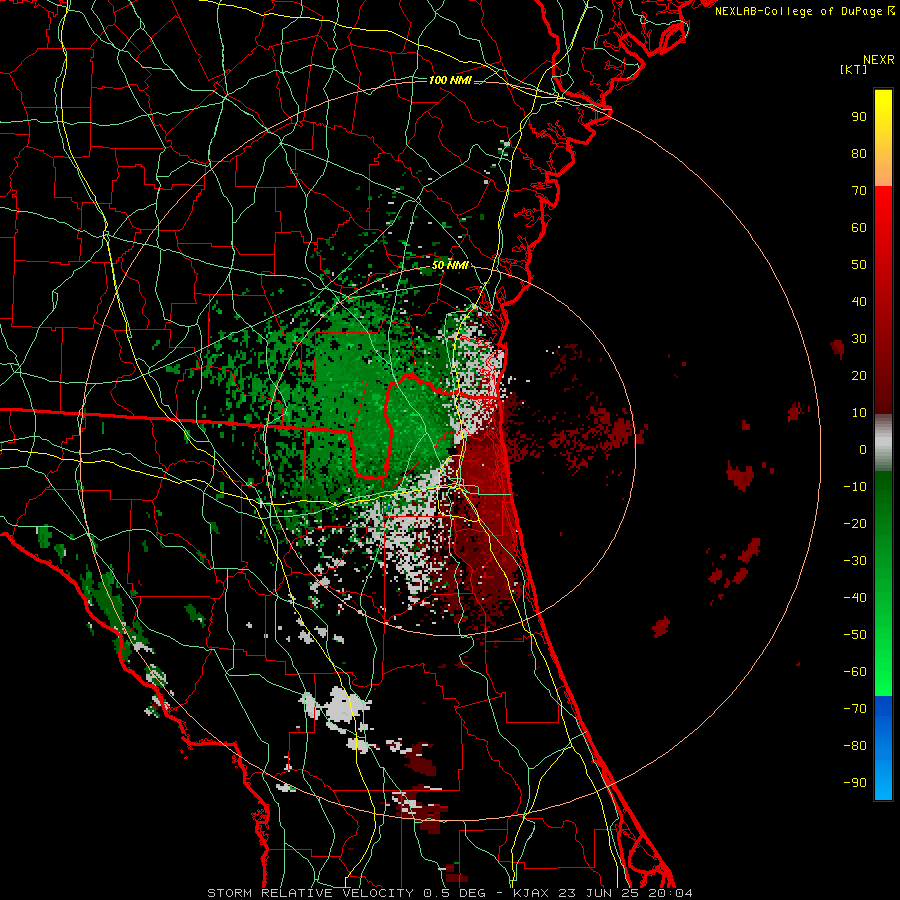Click the 10 value on the velocity scale
This screenshot has height=900, width=900.
pyautogui.click(x=859, y=413)
